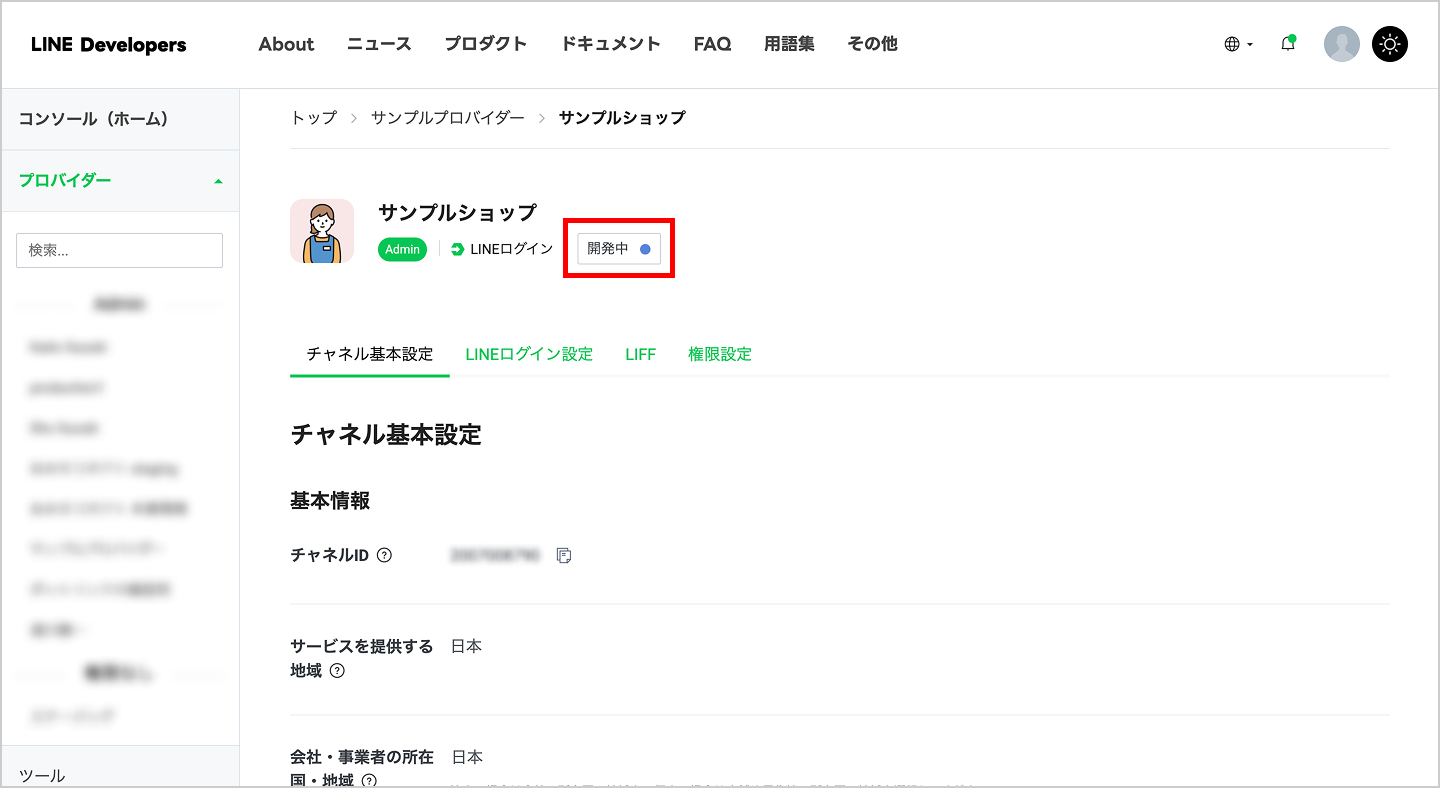Open the 権限設定 tab

[x=720, y=354]
